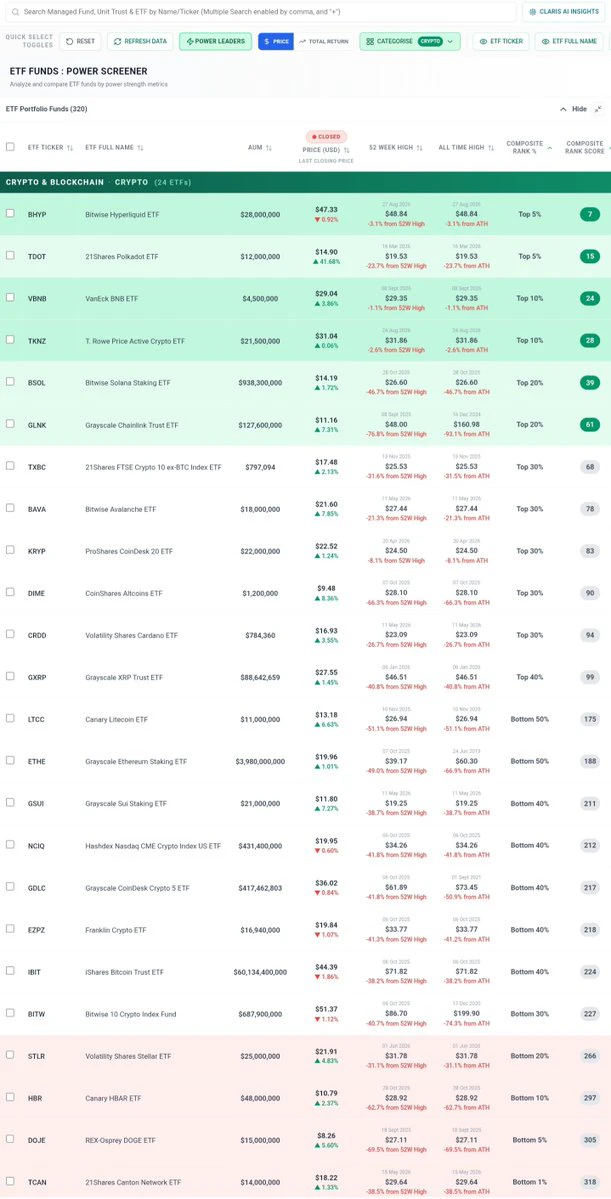Image resolution: width=611 pixels, height=1199 pixels.
Task: Click ticker KRYP
Action: (x=37, y=551)
